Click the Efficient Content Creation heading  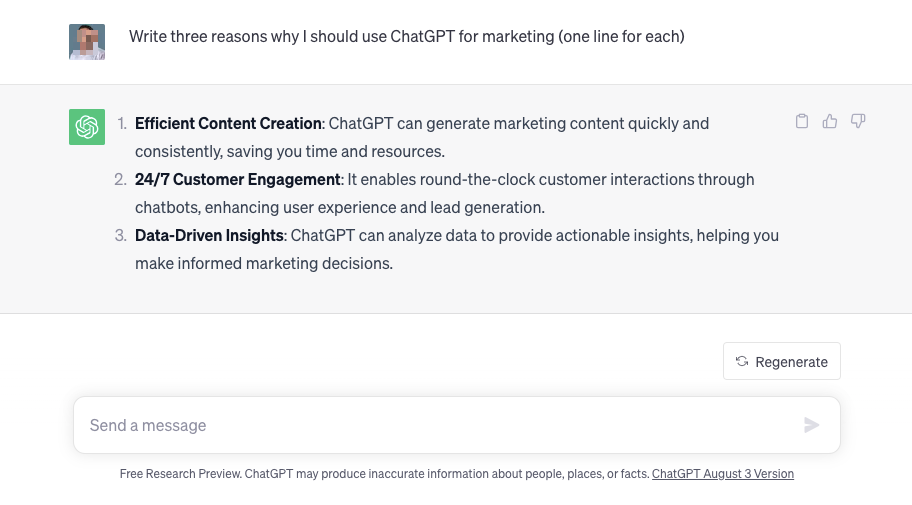[228, 123]
